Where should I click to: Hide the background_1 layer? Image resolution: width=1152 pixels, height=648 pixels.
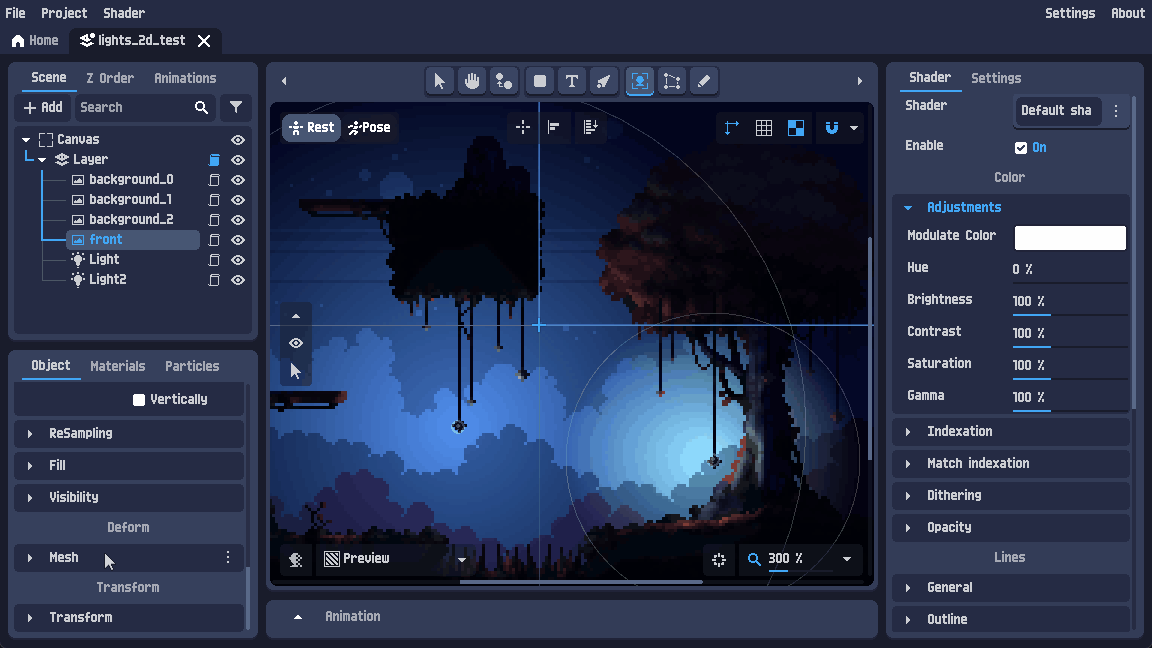coord(238,200)
